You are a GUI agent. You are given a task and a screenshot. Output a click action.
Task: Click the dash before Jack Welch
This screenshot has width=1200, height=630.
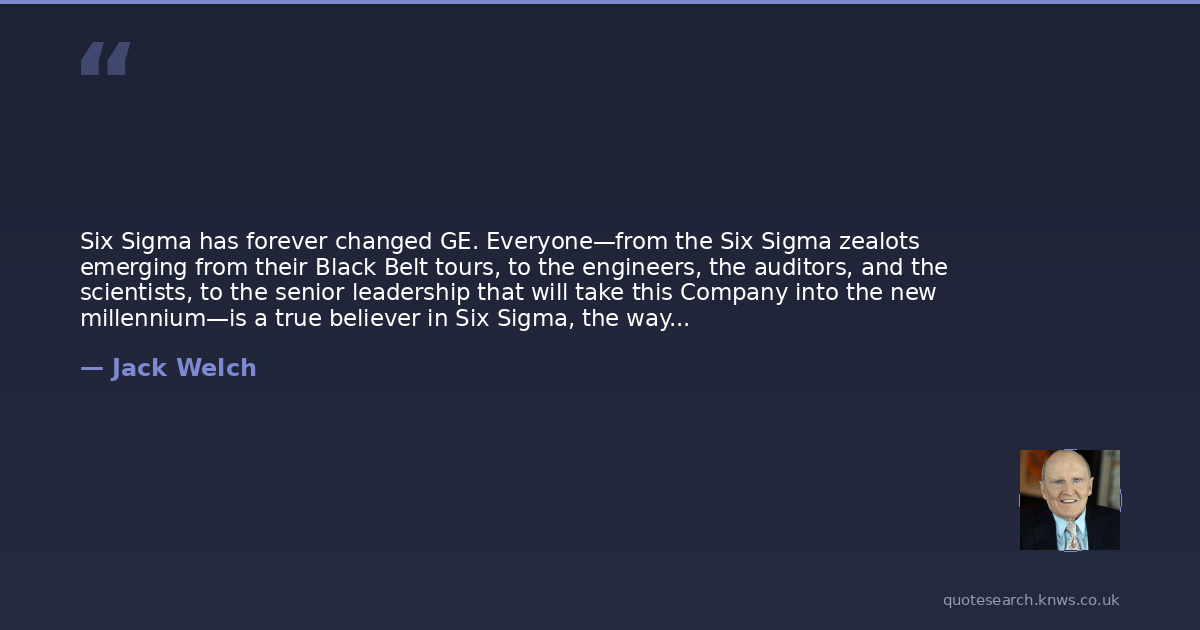click(x=91, y=368)
